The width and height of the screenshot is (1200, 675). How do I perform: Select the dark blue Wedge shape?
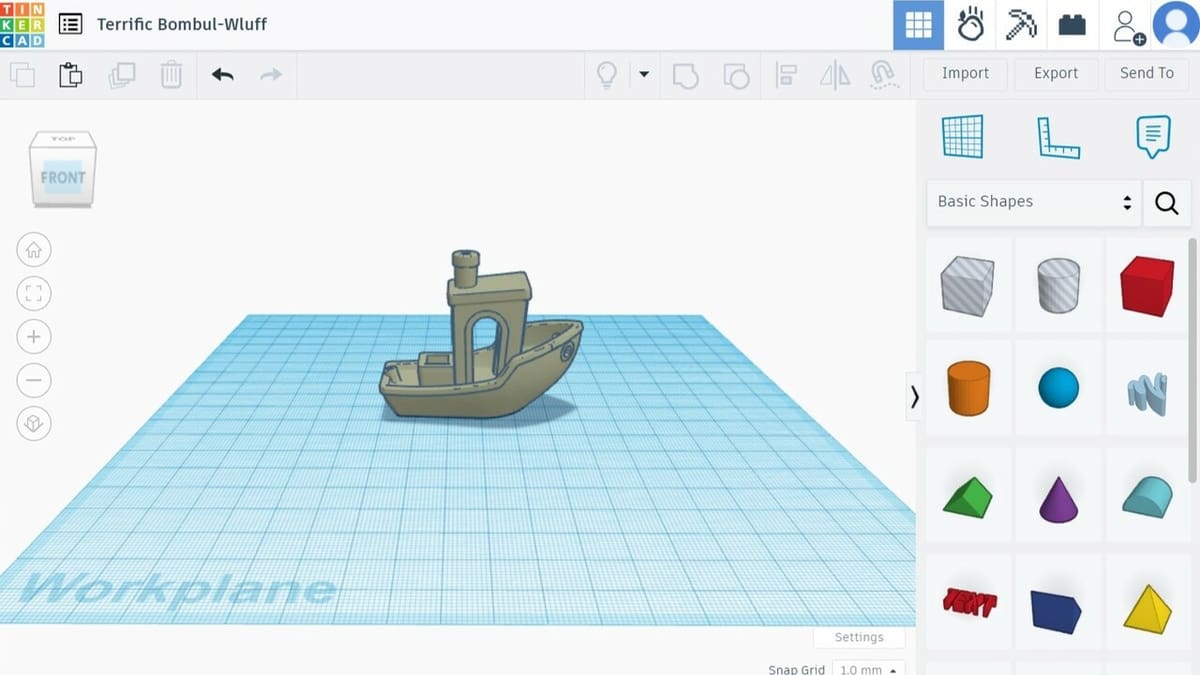coord(1057,611)
